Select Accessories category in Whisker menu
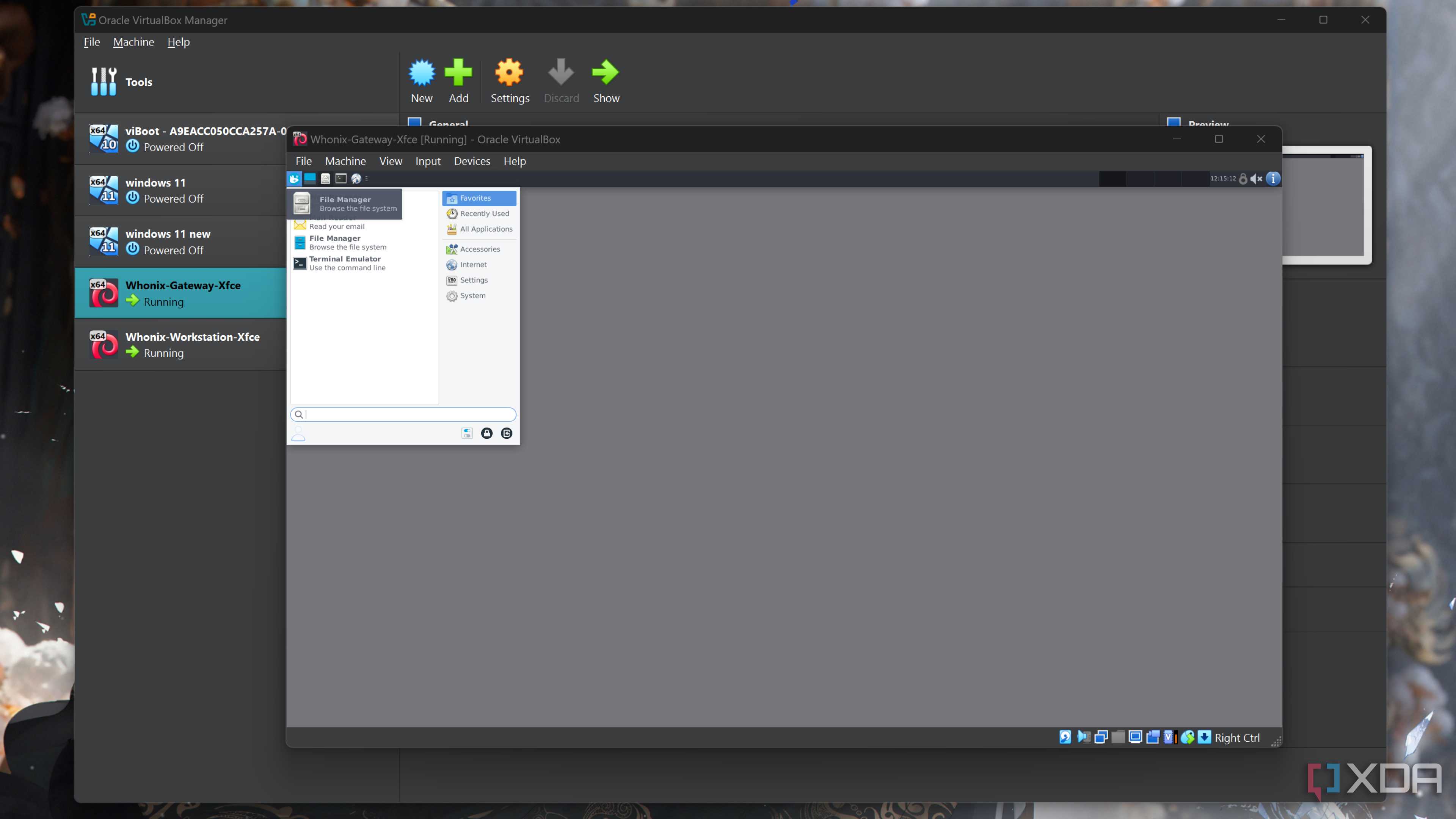This screenshot has height=819, width=1456. pyautogui.click(x=479, y=249)
